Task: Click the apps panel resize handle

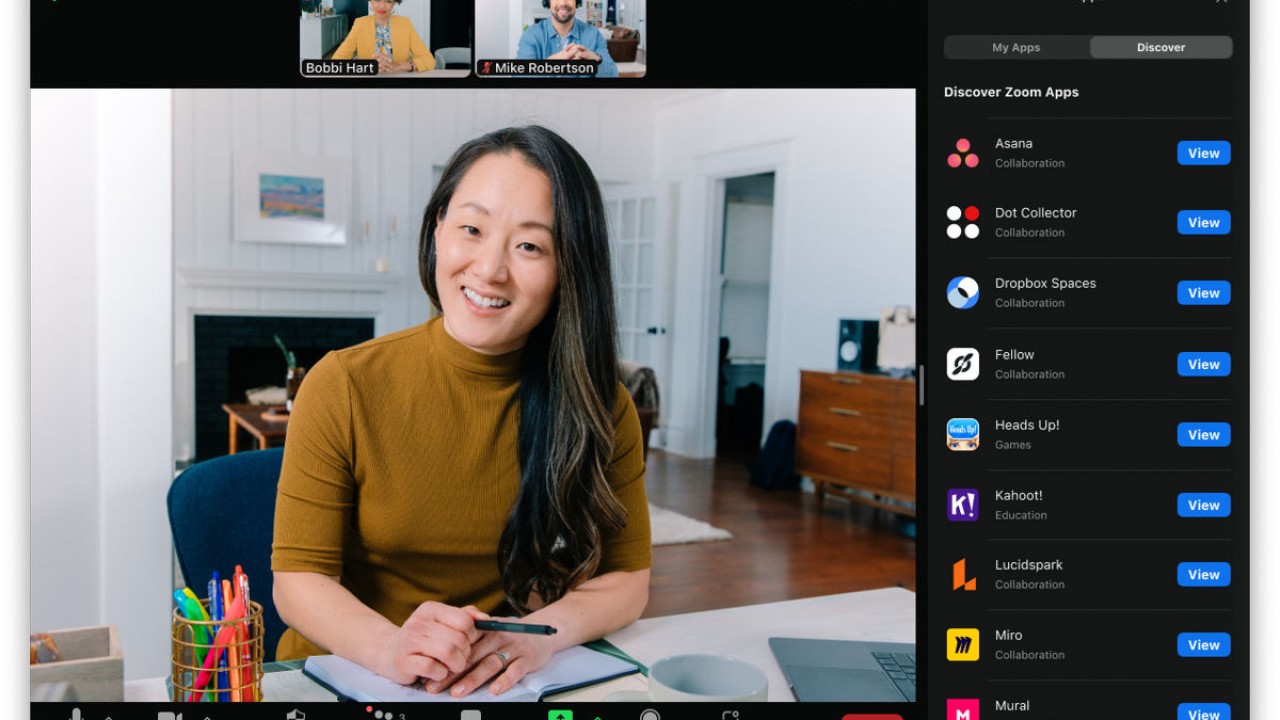Action: tap(921, 385)
